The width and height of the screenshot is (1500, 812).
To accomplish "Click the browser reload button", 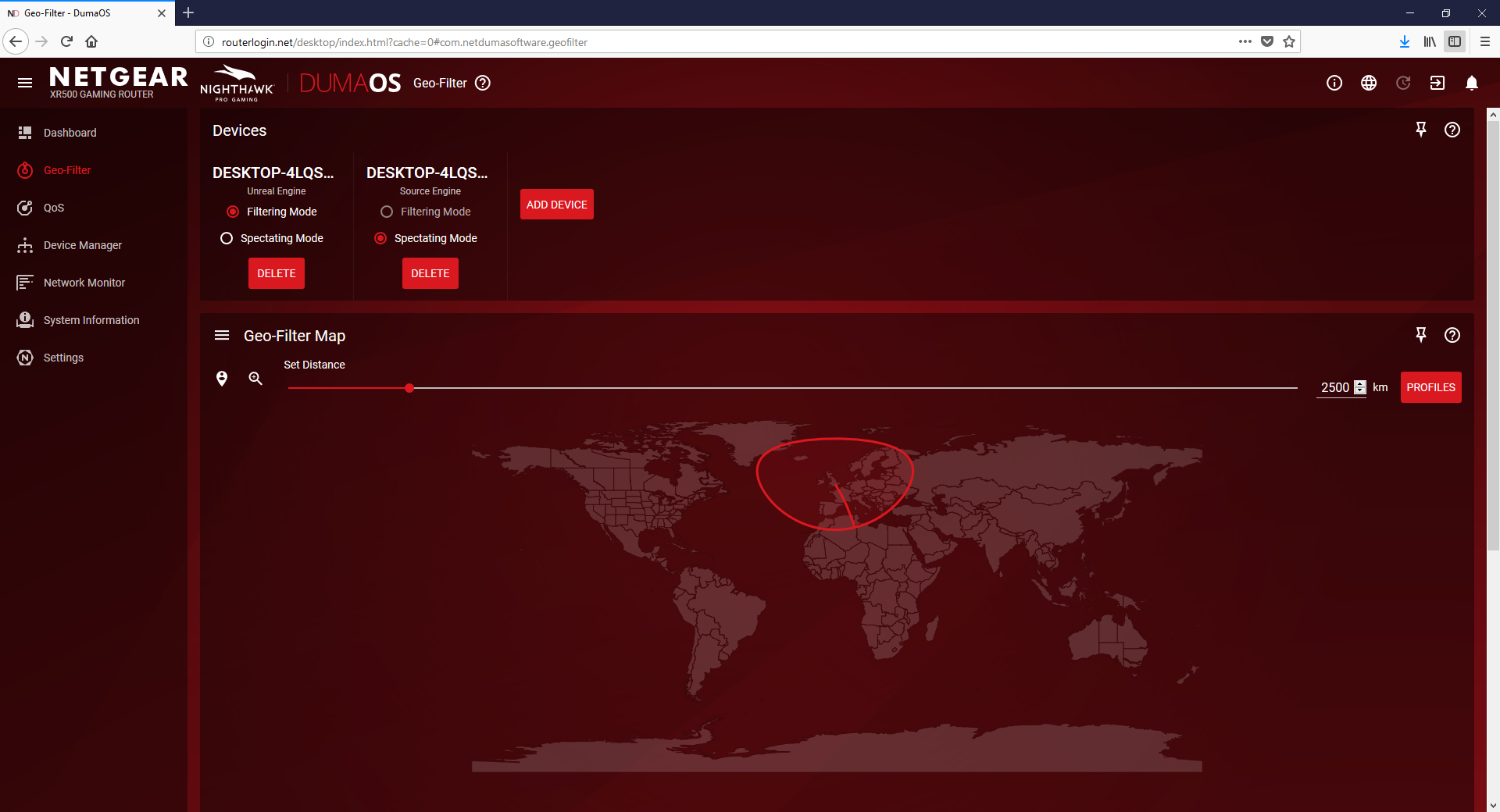I will click(x=66, y=41).
